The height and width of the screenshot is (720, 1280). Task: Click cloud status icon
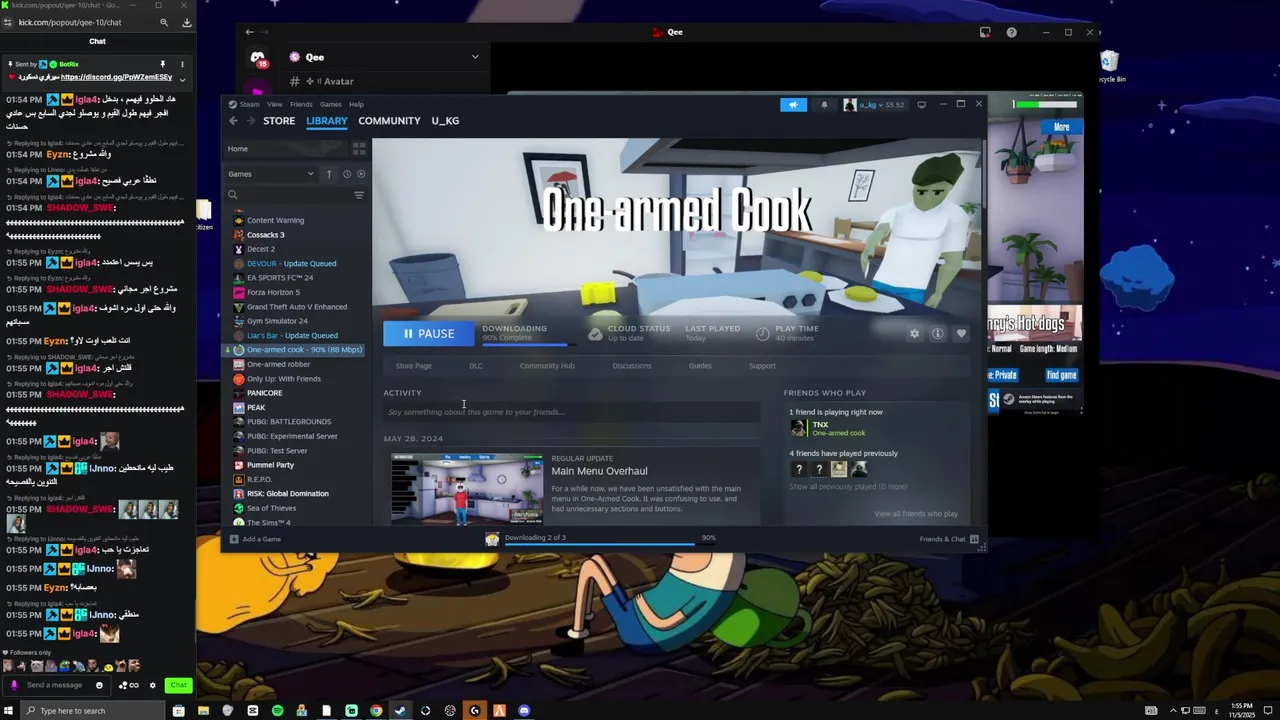(x=595, y=334)
